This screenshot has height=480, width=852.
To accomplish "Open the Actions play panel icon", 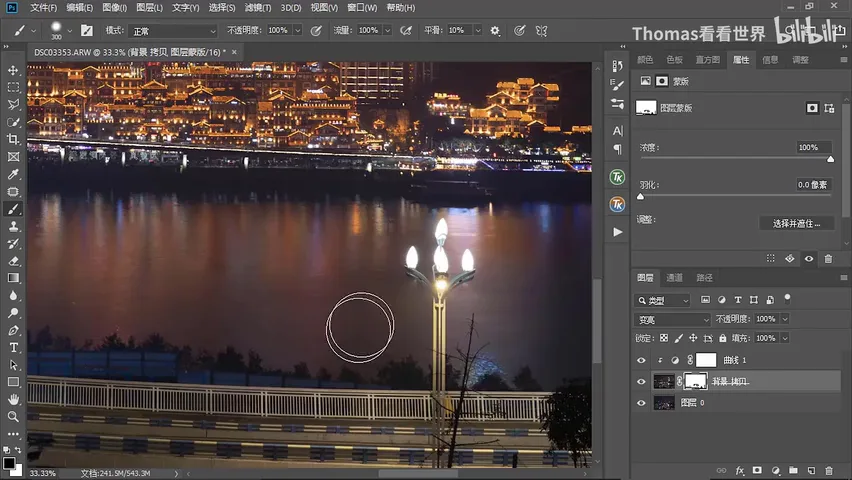I will point(618,232).
